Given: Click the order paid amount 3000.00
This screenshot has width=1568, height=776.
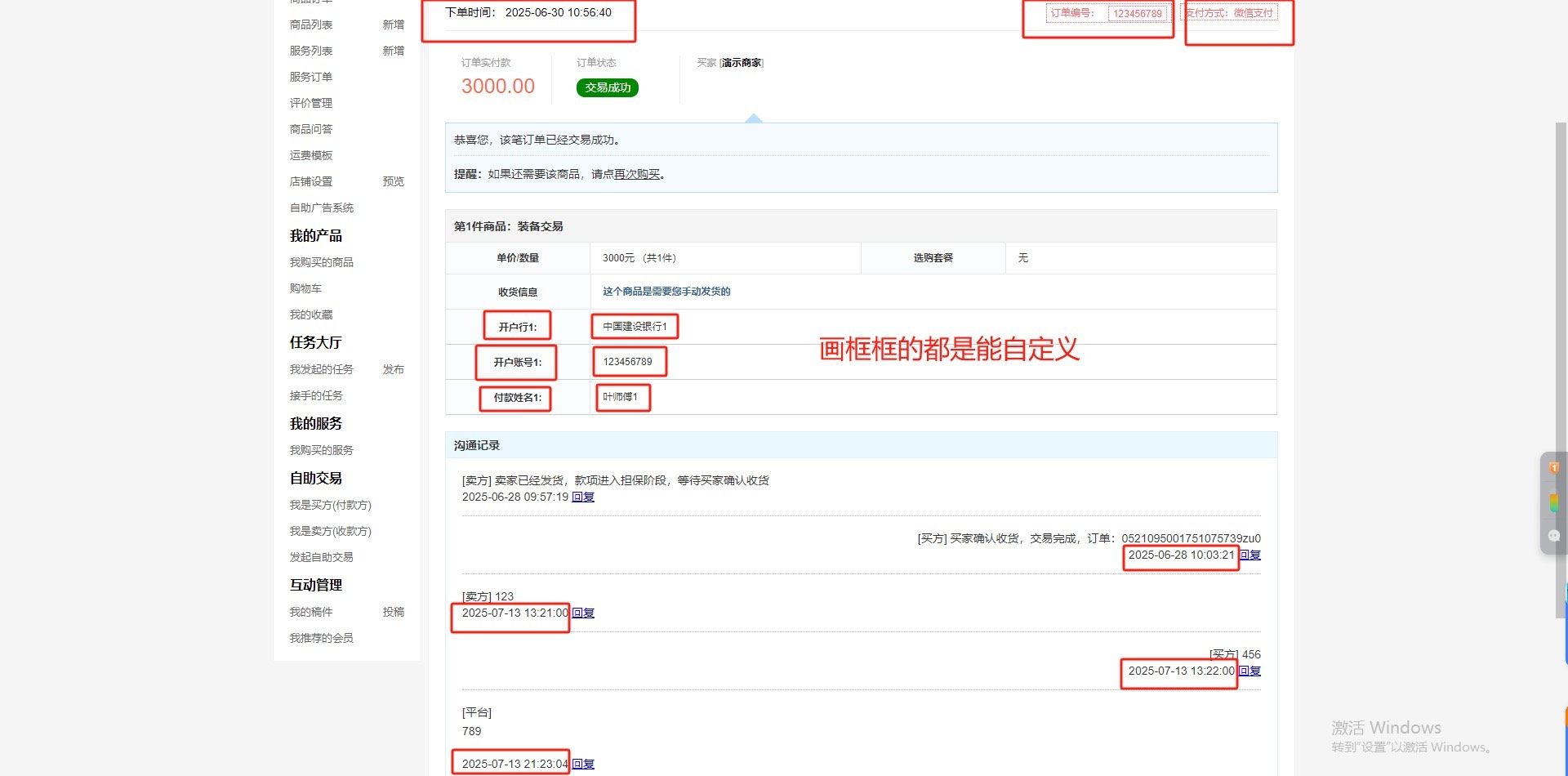Looking at the screenshot, I should 498,86.
